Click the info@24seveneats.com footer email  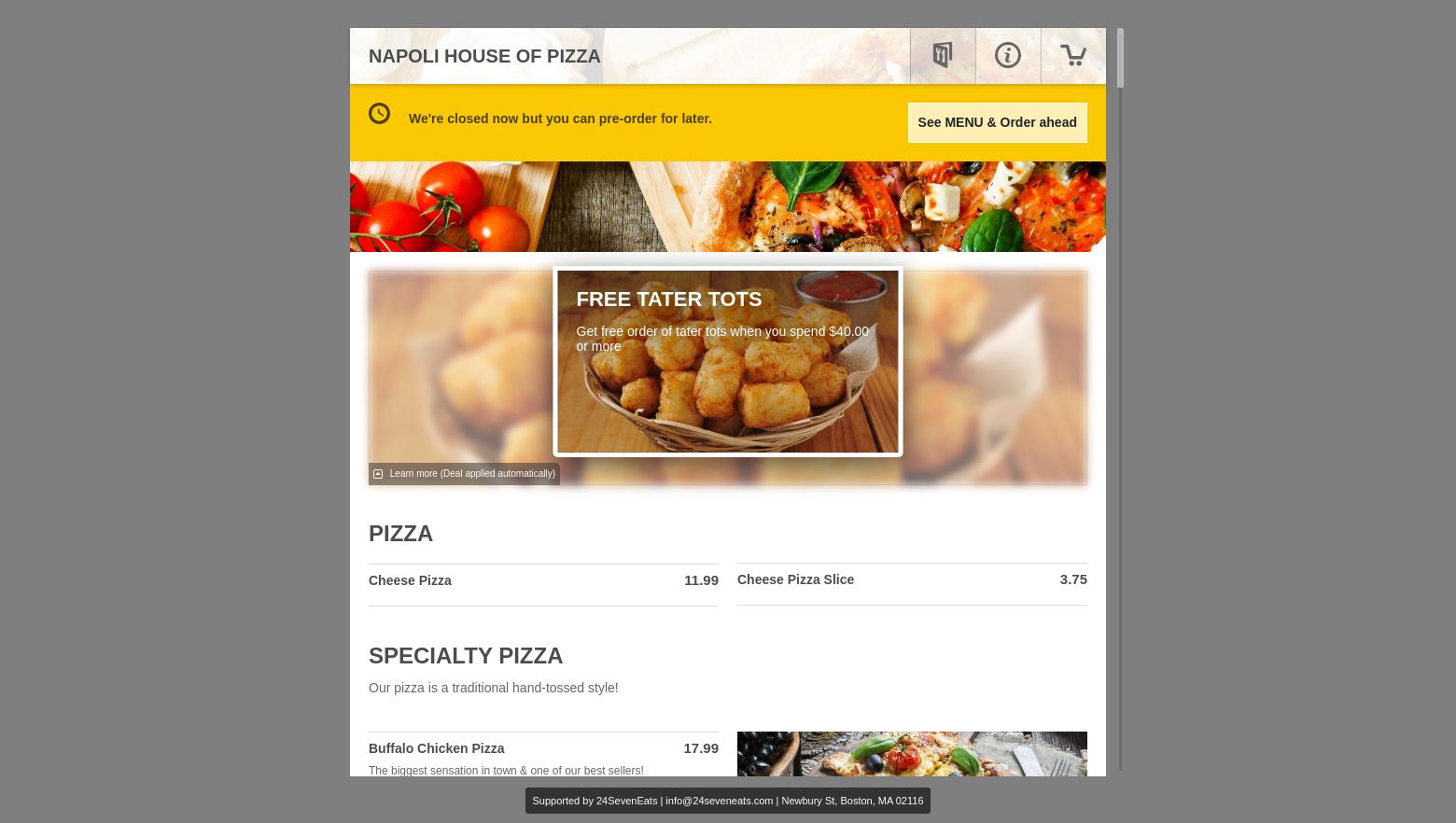pyautogui.click(x=719, y=801)
